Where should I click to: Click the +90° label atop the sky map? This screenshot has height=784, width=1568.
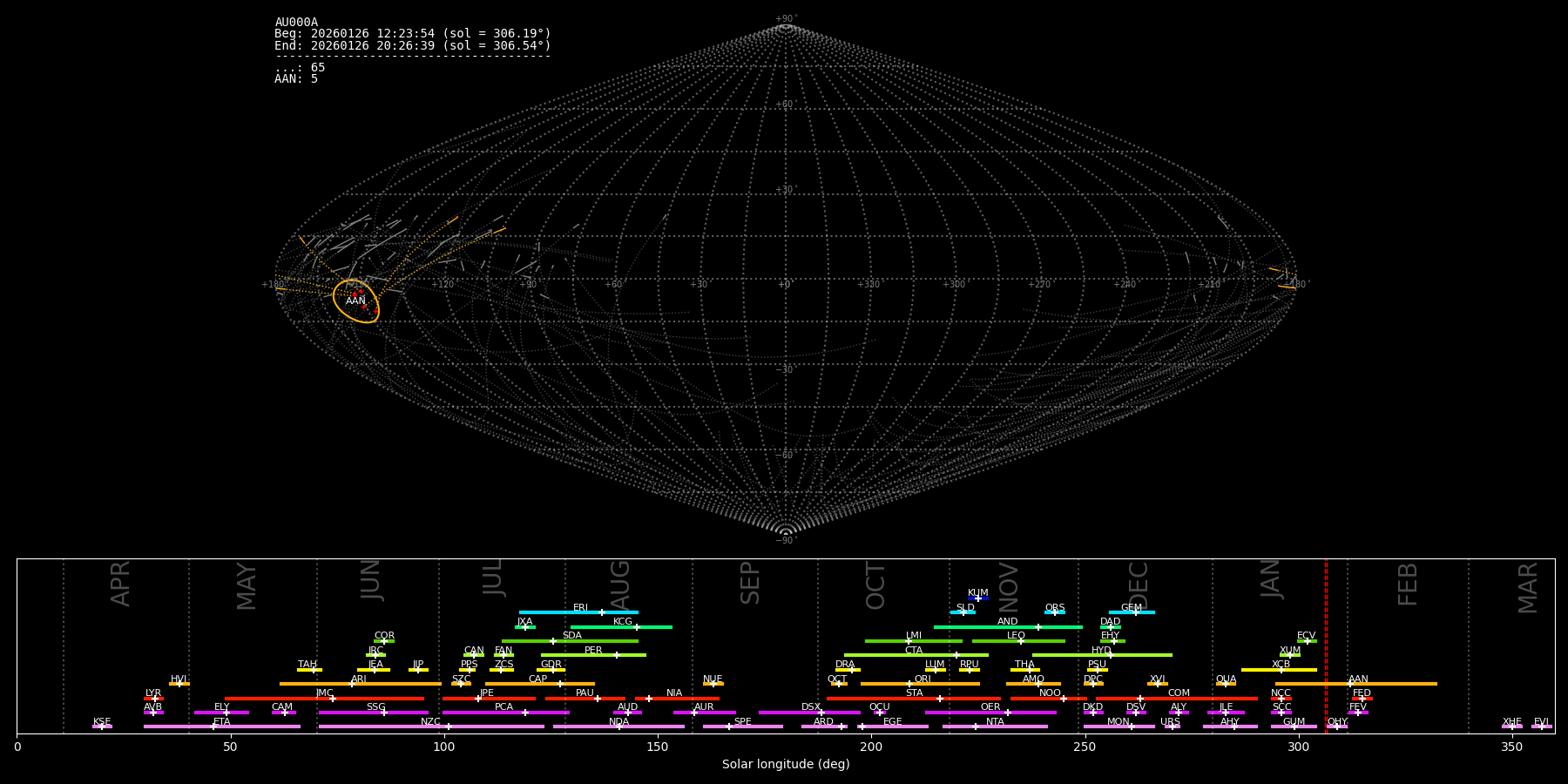coord(786,19)
